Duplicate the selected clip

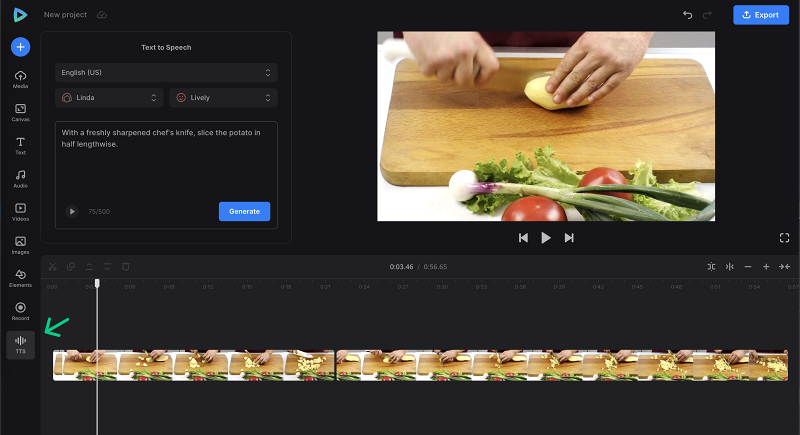tap(71, 266)
